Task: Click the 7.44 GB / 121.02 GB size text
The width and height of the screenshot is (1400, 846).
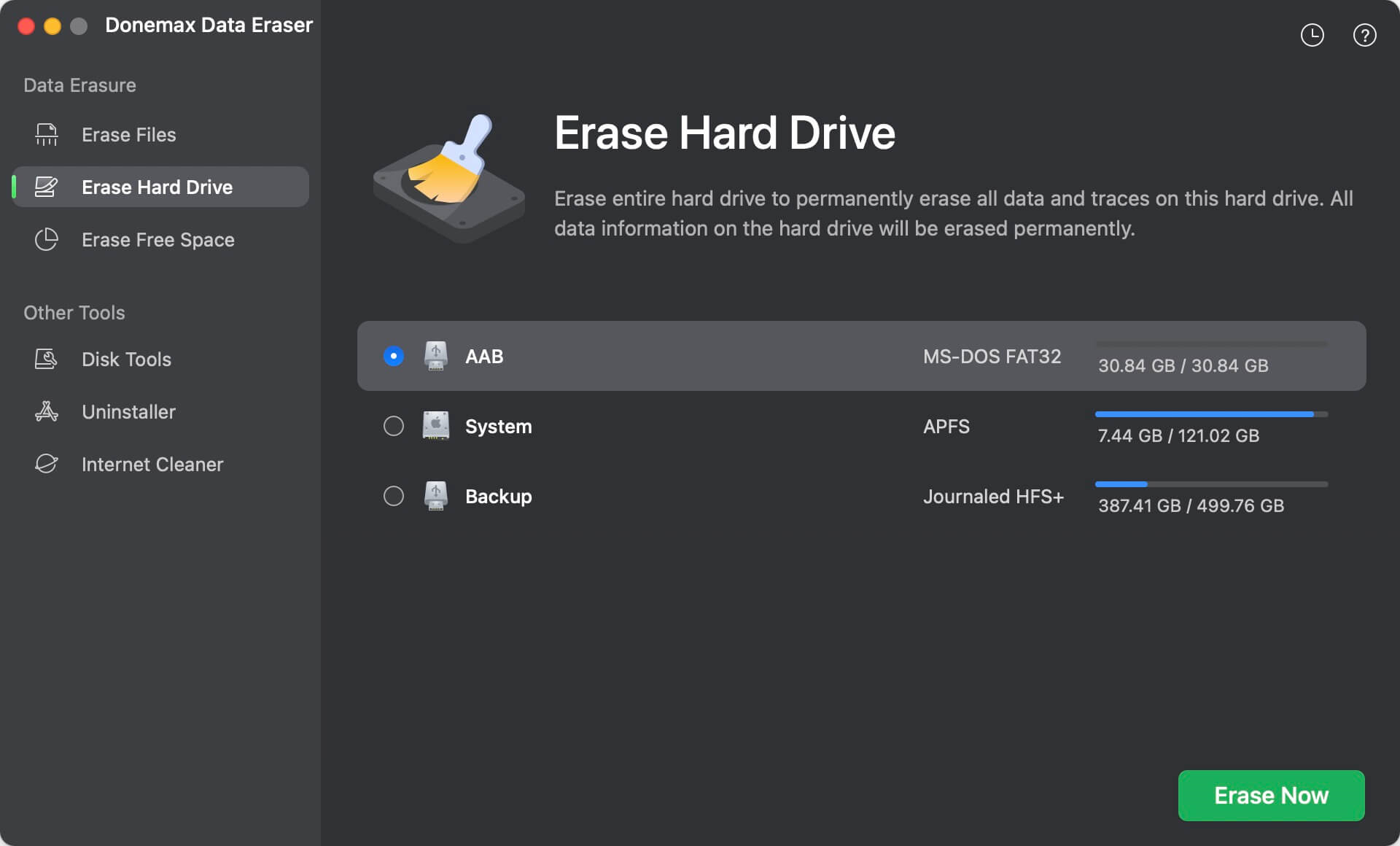Action: click(1178, 435)
